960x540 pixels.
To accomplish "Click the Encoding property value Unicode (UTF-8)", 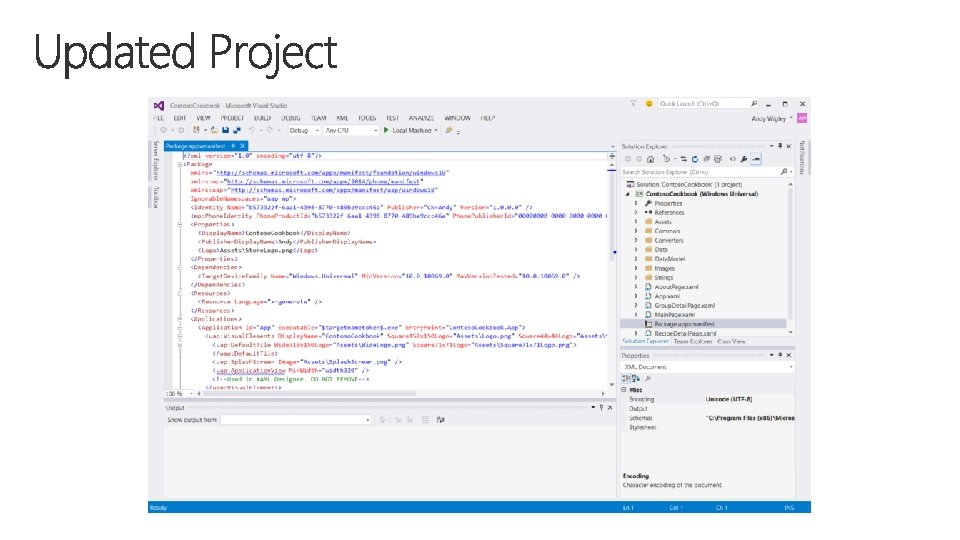I will (729, 399).
